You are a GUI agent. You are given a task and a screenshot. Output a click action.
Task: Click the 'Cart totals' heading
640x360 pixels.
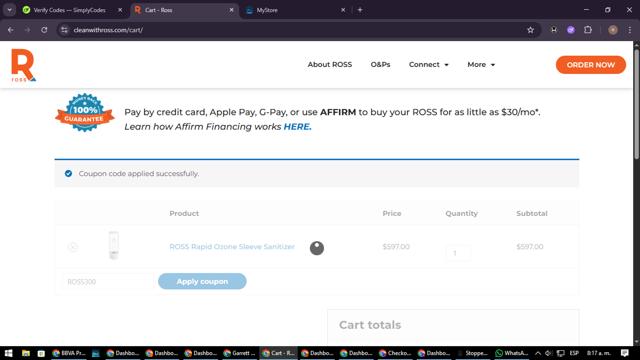pyautogui.click(x=370, y=325)
